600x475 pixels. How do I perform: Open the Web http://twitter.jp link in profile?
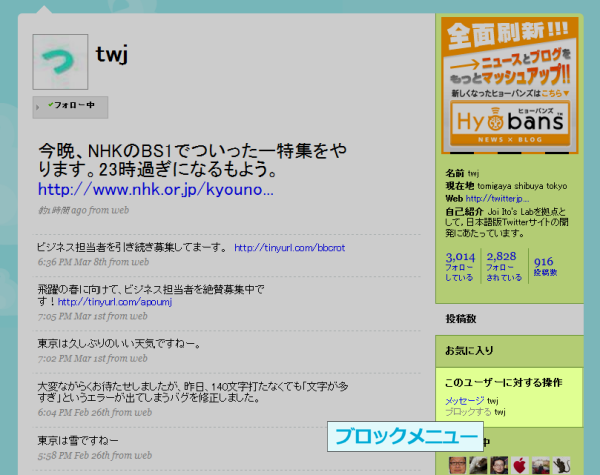pos(497,198)
